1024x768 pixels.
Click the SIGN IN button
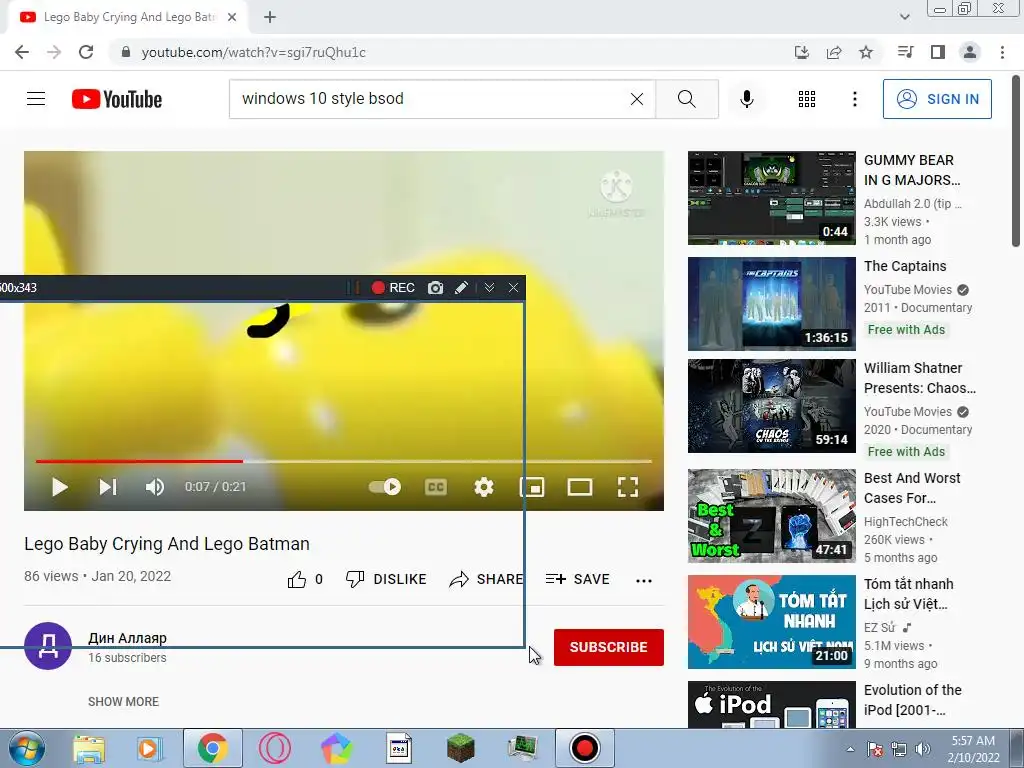pos(936,99)
